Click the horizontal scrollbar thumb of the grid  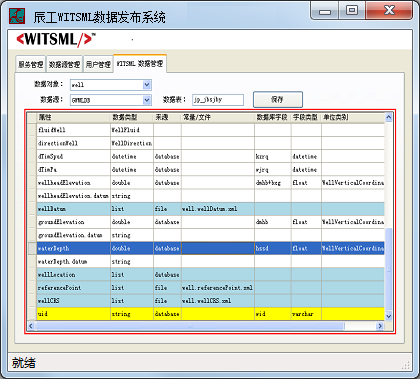click(x=189, y=326)
